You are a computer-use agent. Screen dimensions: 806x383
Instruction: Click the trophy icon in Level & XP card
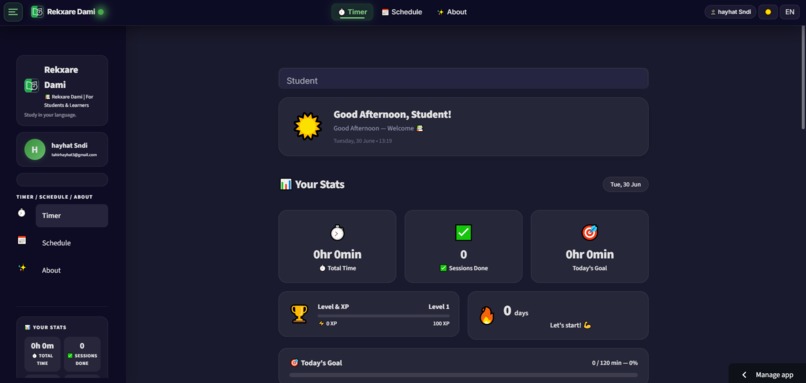299,314
